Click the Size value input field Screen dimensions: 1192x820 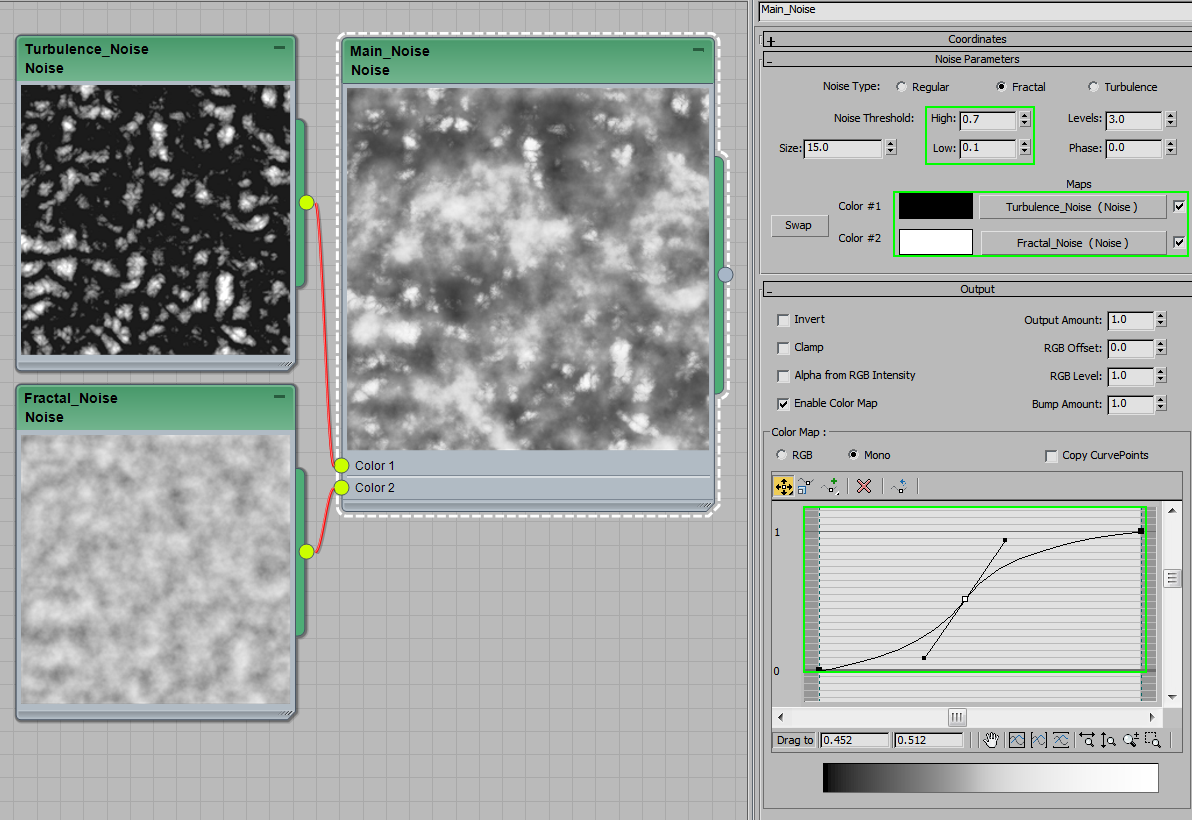click(842, 148)
